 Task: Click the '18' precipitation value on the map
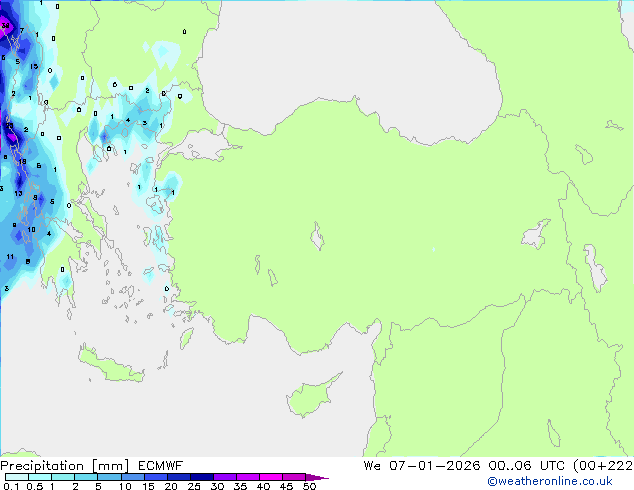[22, 162]
